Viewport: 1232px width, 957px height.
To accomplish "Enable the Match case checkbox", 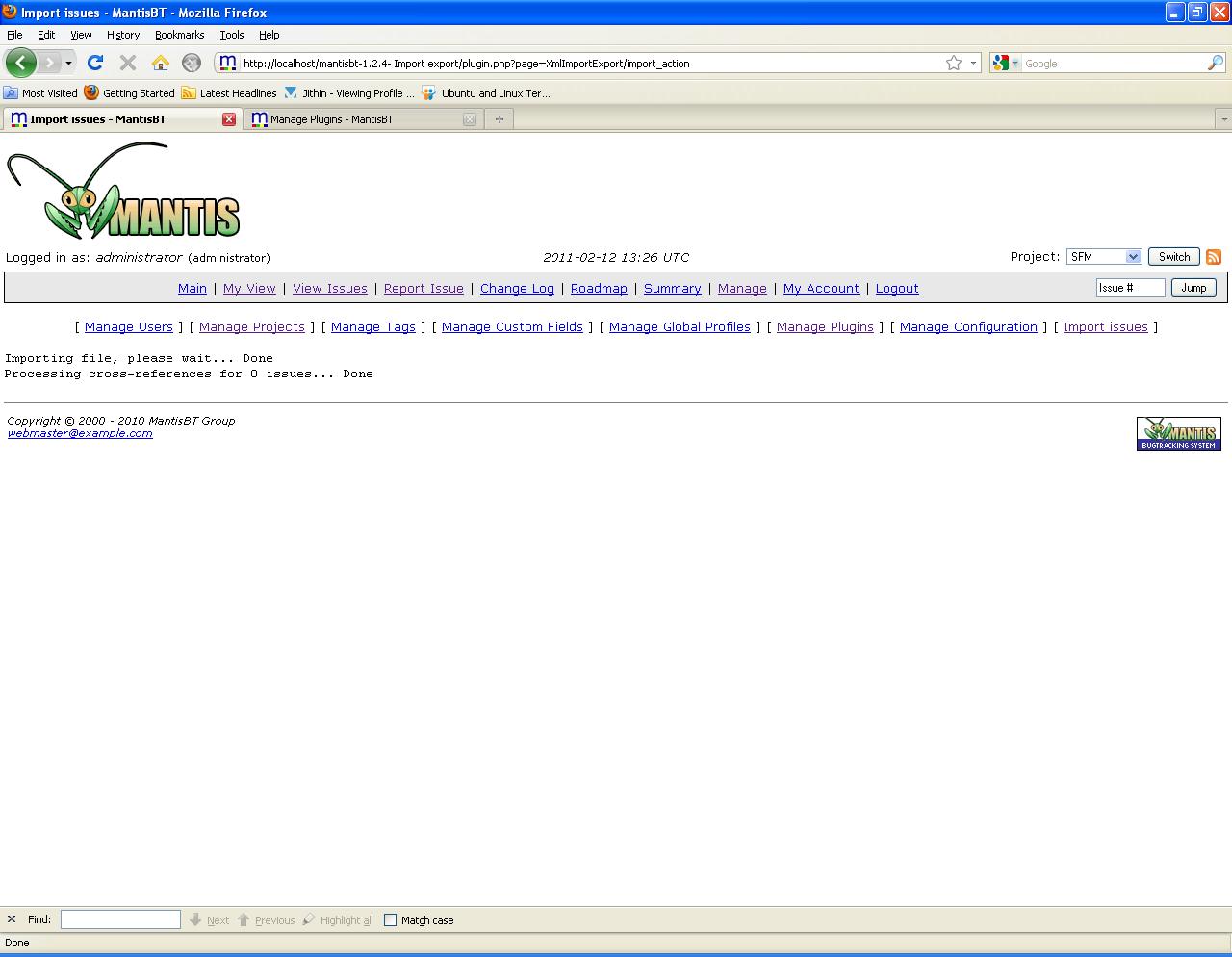I will tap(391, 920).
